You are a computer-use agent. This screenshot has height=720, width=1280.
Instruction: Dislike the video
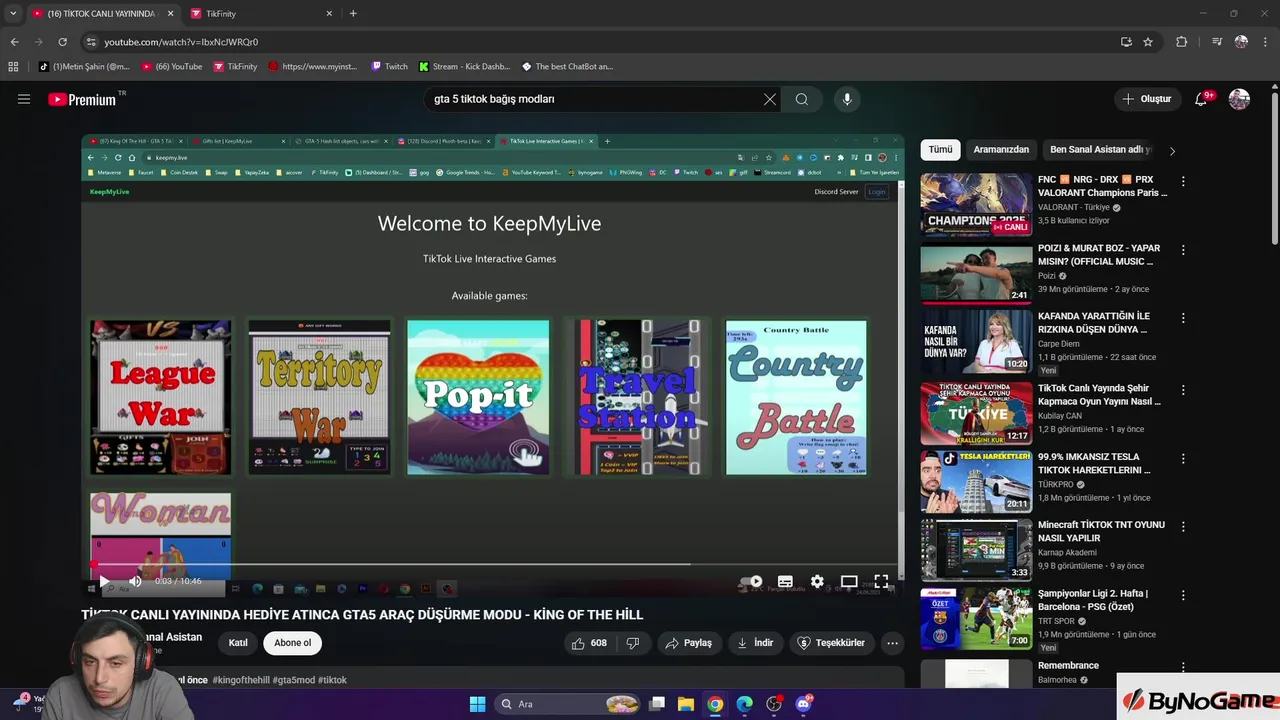(633, 643)
